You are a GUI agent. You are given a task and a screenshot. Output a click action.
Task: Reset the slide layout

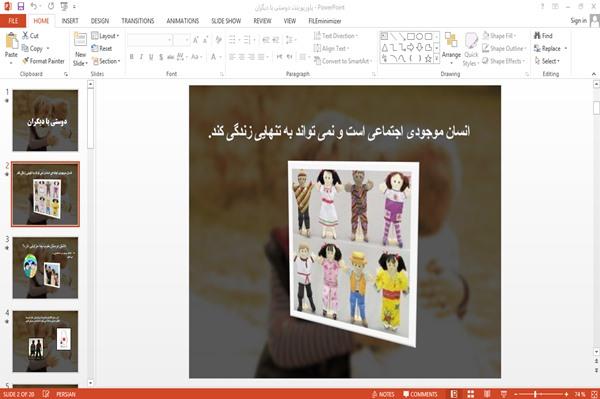[x=102, y=49]
